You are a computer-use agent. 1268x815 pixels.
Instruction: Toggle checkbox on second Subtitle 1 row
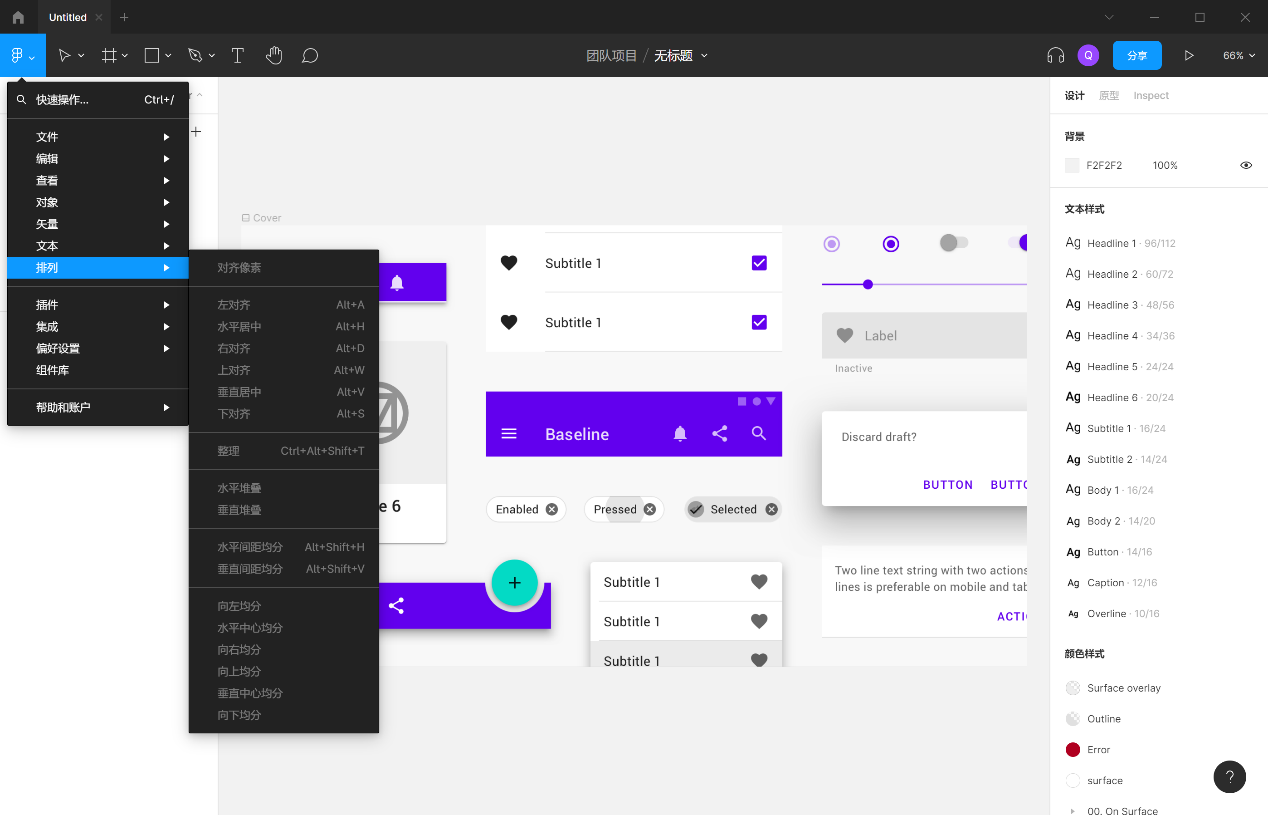tap(759, 322)
